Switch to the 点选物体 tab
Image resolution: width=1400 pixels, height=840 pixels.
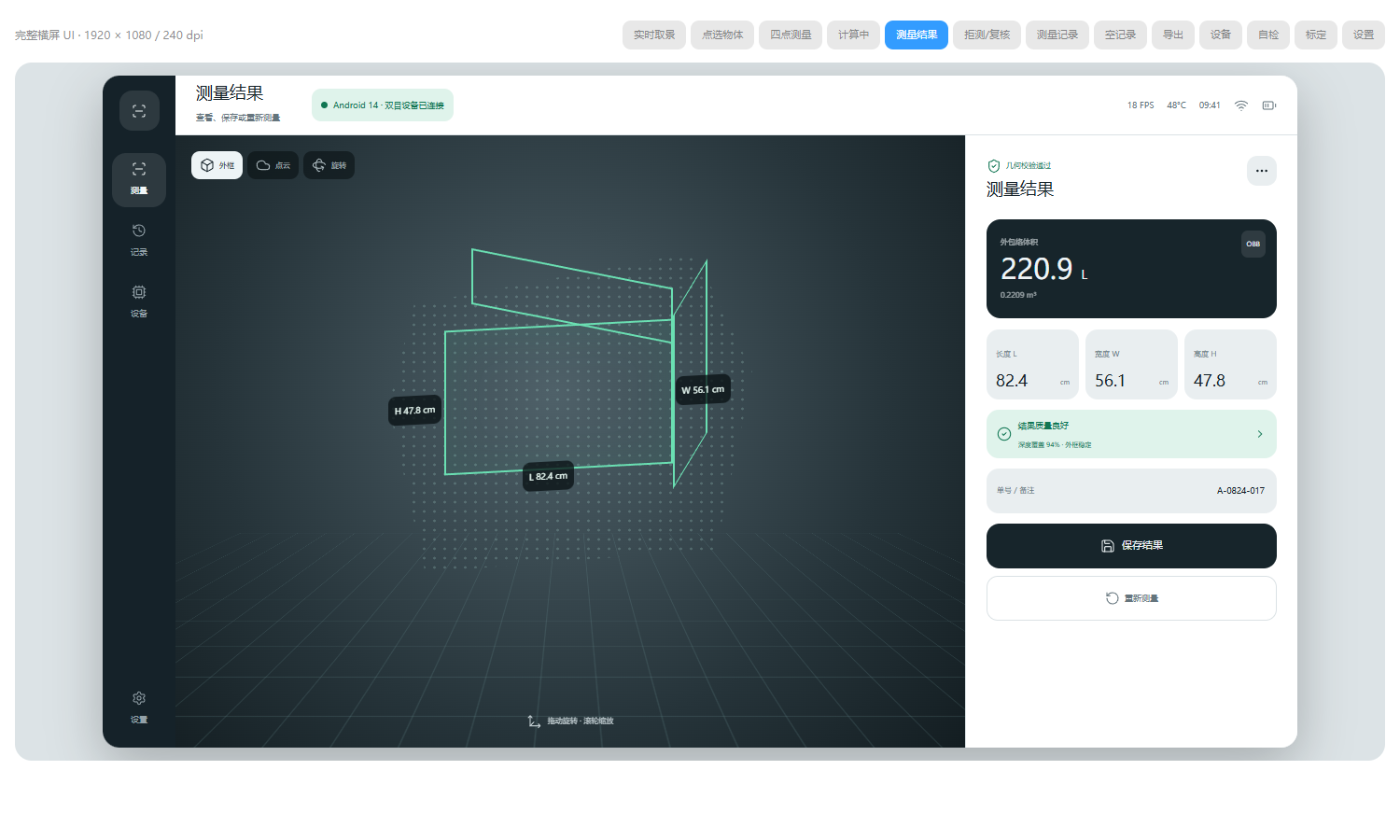[x=722, y=35]
